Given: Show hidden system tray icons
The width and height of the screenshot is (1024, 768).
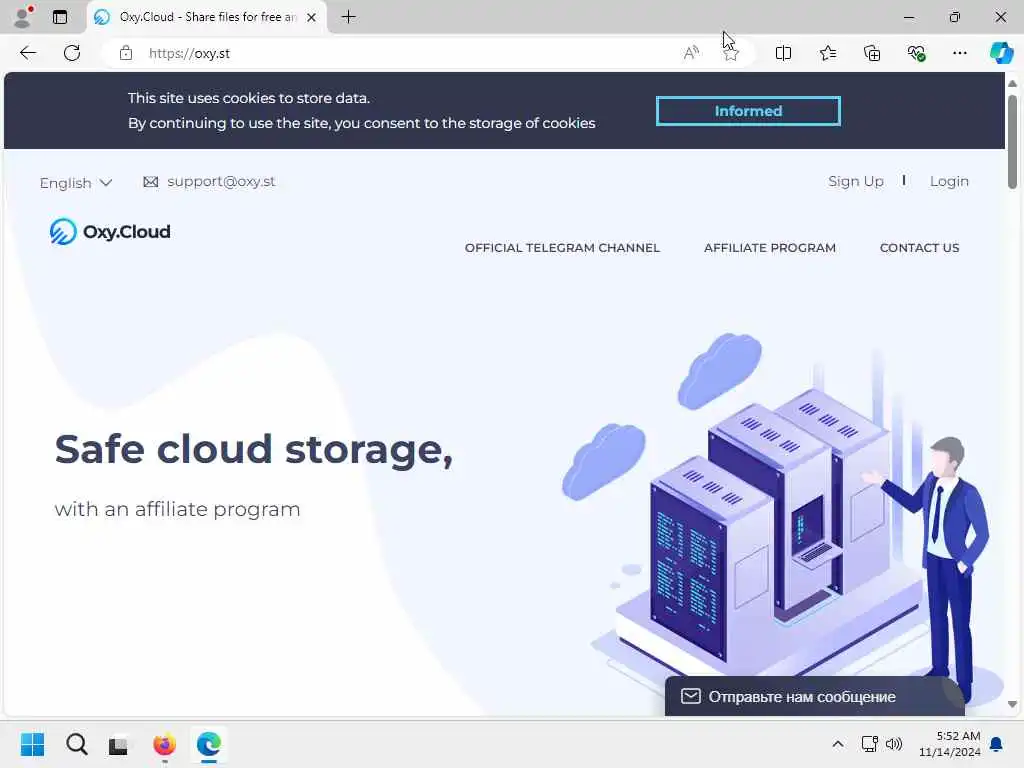Looking at the screenshot, I should tap(837, 744).
